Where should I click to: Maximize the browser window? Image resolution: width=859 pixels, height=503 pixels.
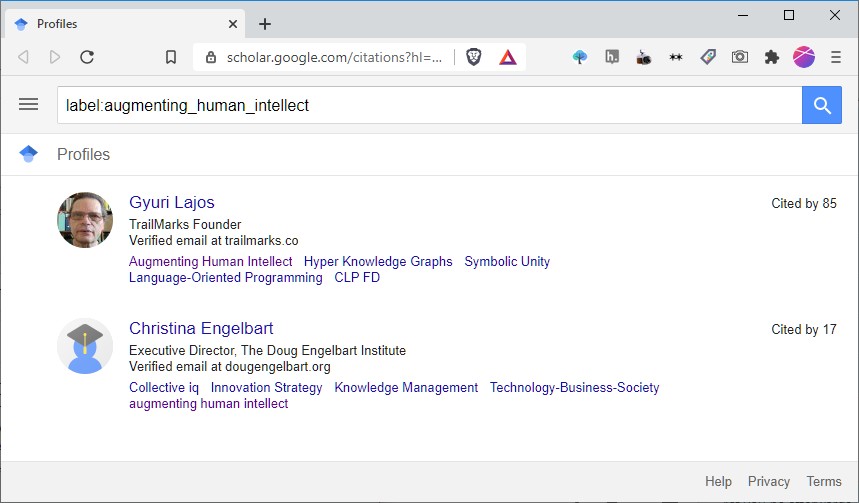pyautogui.click(x=789, y=15)
